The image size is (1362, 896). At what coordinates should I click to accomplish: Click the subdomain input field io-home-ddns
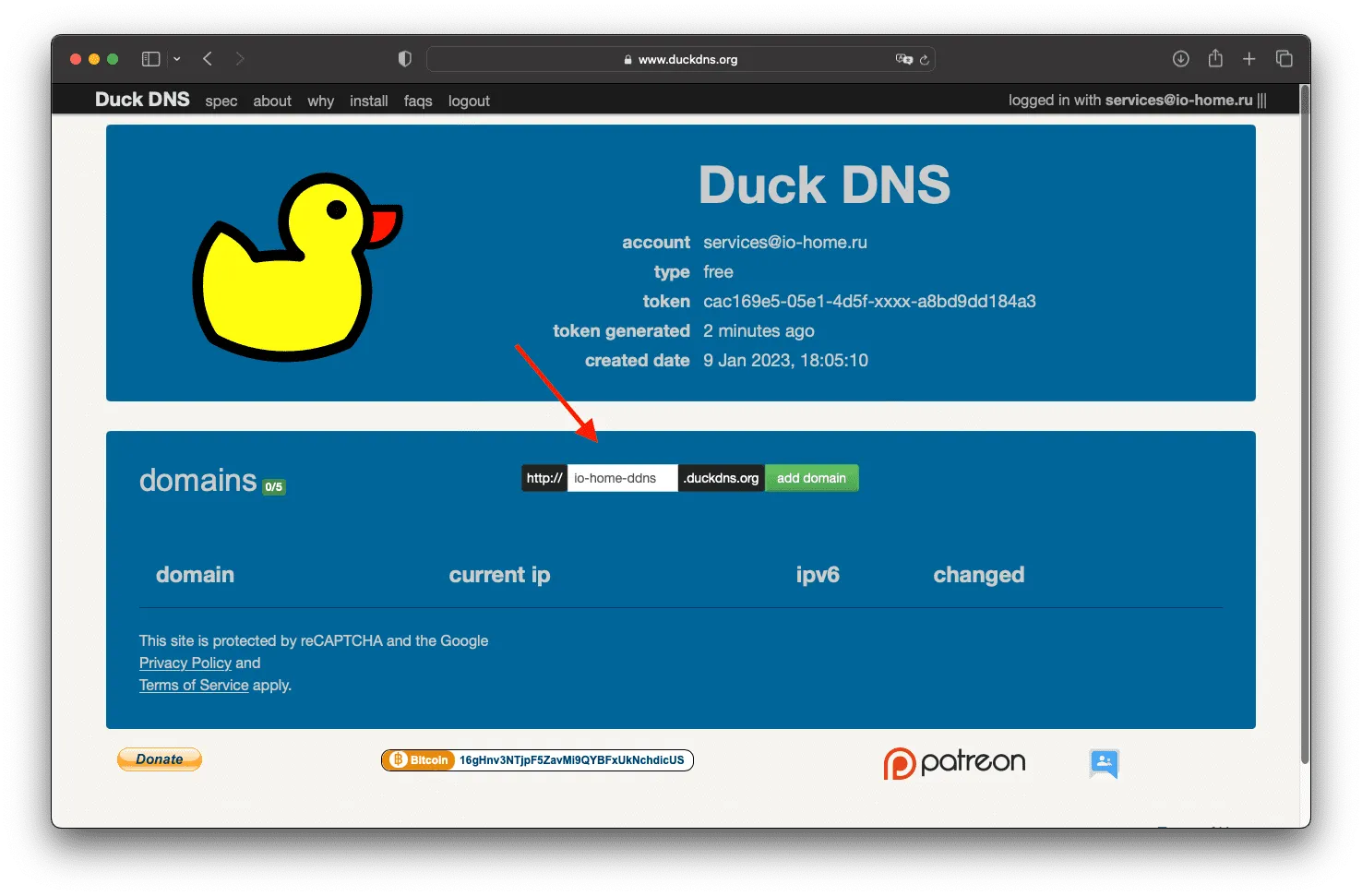coord(622,478)
